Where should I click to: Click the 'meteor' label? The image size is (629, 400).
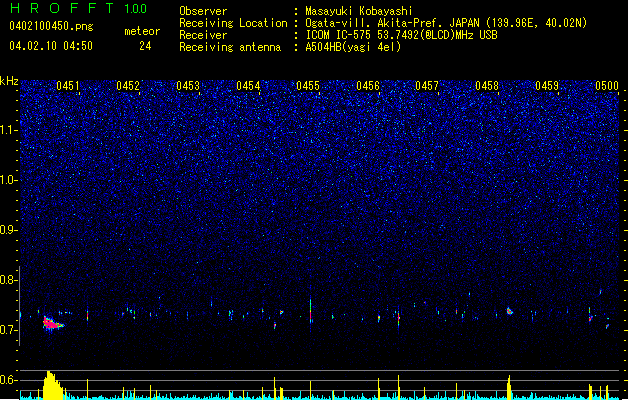tap(142, 31)
